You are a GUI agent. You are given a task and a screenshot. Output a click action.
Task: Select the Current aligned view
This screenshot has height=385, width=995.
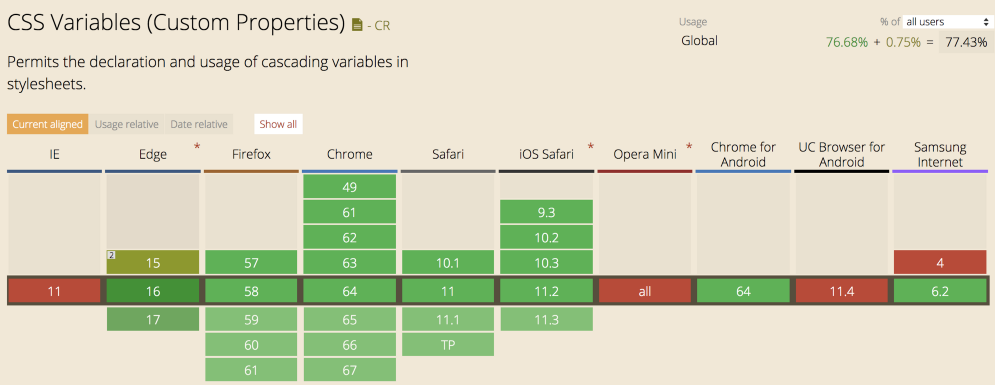[48, 124]
